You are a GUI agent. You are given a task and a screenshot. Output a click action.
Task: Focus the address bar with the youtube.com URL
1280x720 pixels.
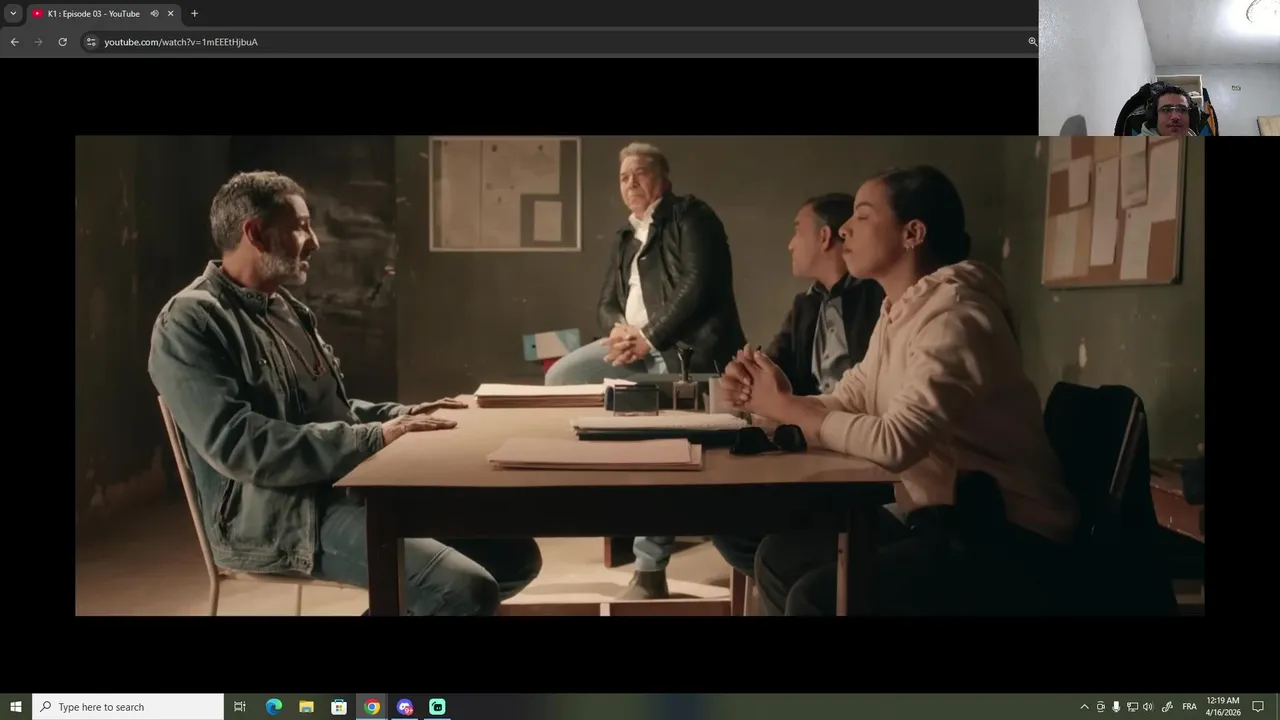click(x=560, y=42)
